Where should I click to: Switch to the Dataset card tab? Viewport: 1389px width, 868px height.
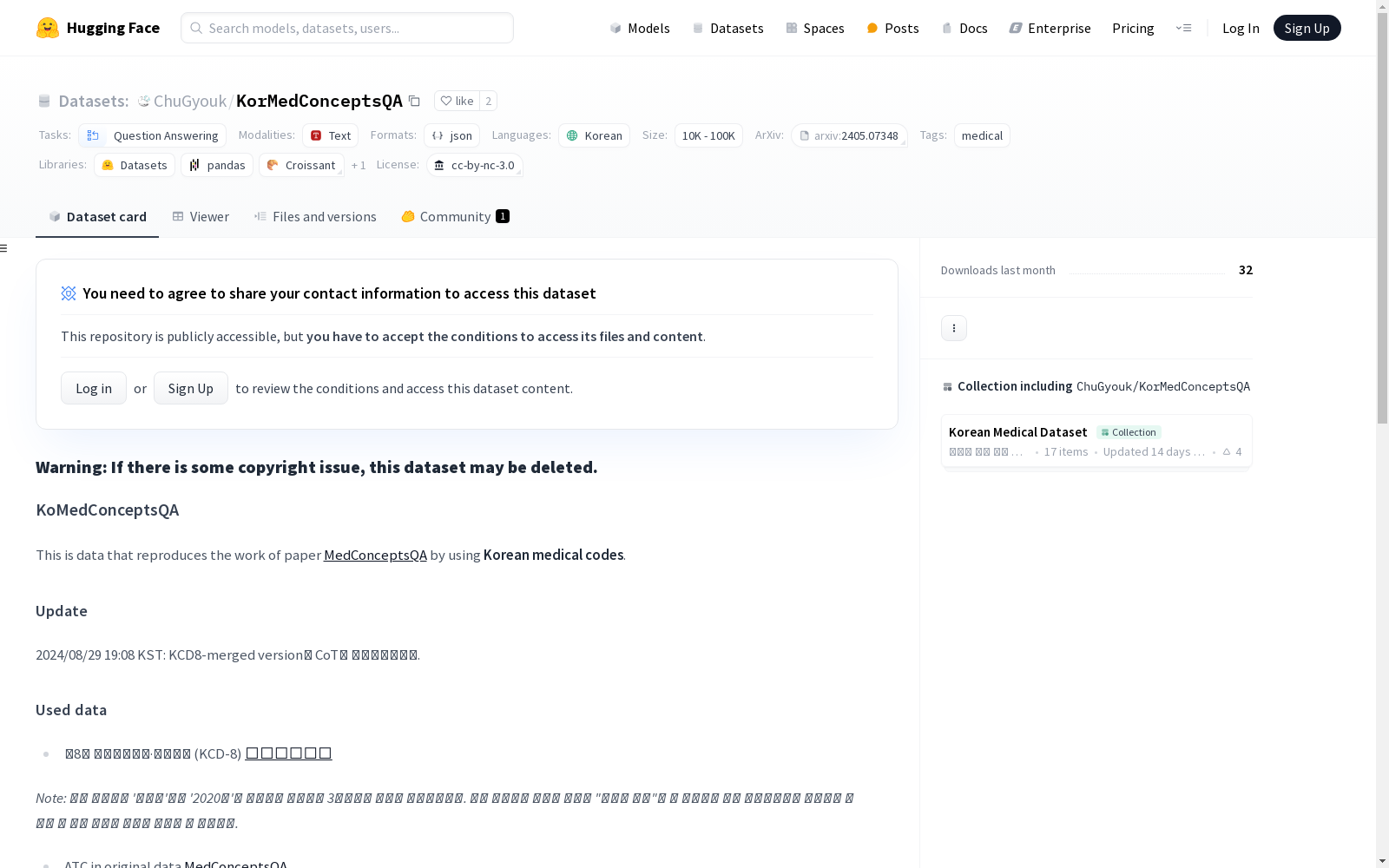(x=97, y=217)
